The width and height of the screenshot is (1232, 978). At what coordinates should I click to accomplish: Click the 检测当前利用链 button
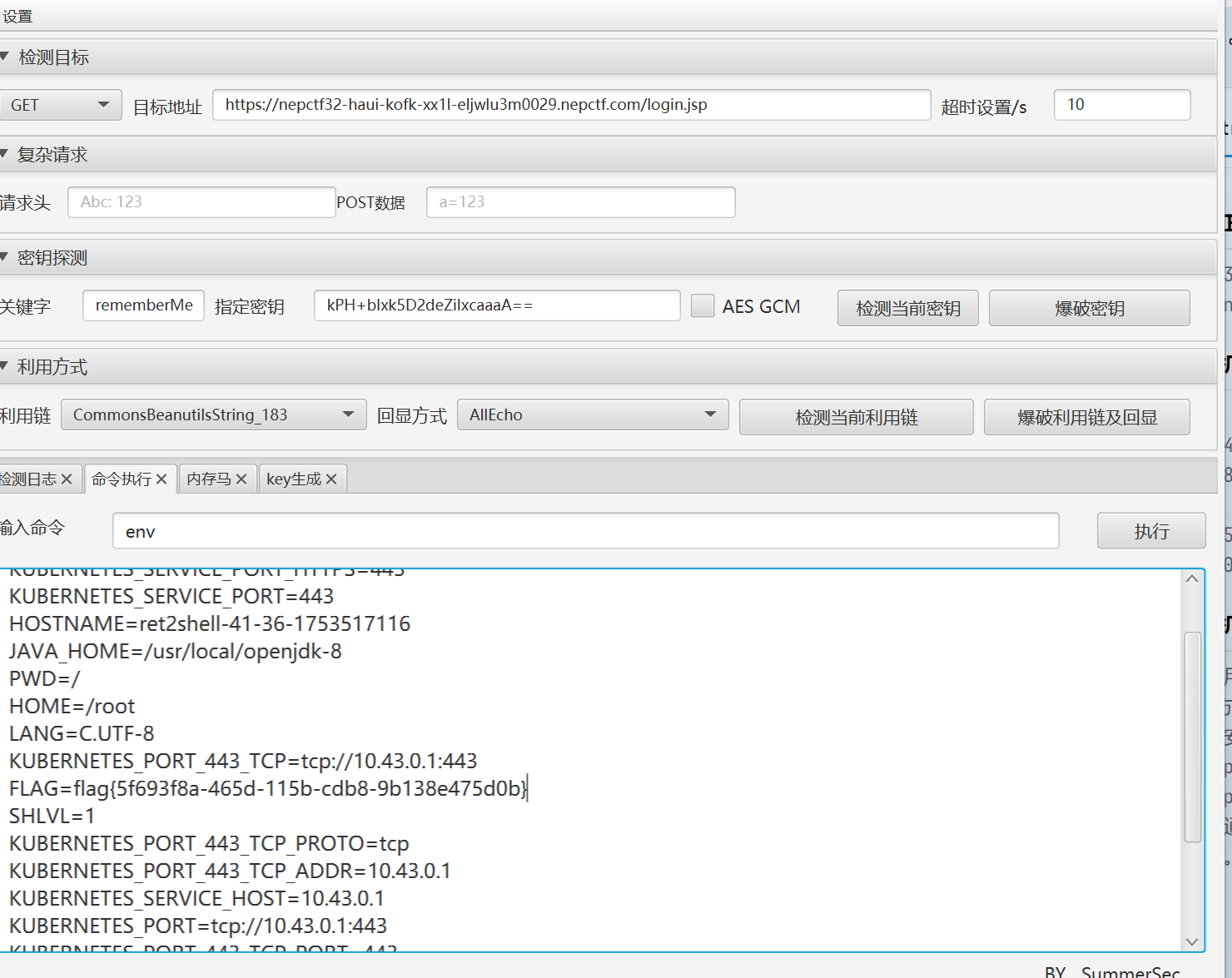857,417
